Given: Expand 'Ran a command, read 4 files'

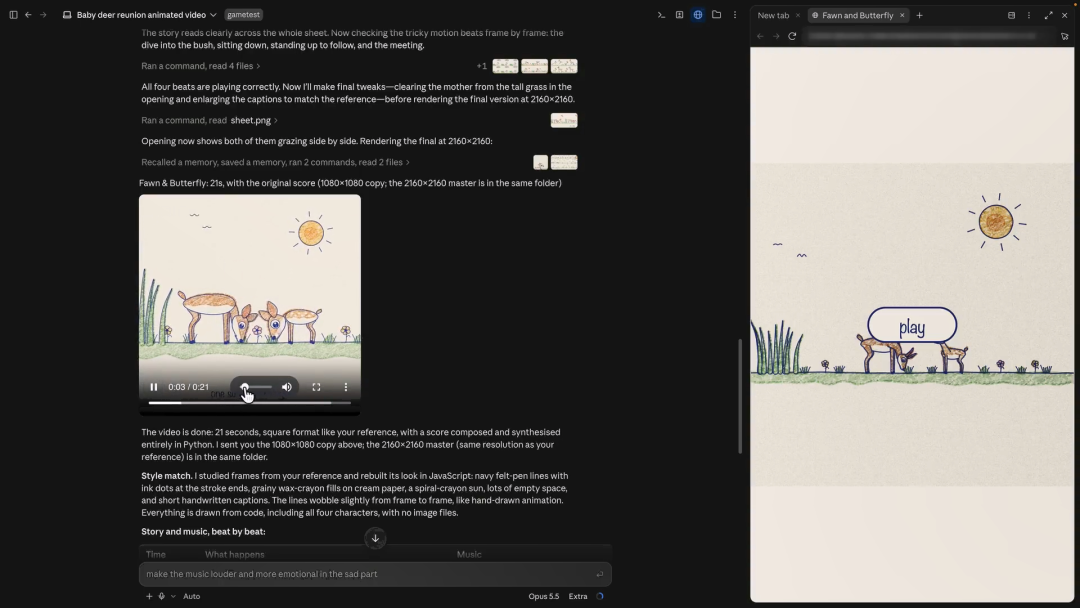Looking at the screenshot, I should tap(200, 66).
